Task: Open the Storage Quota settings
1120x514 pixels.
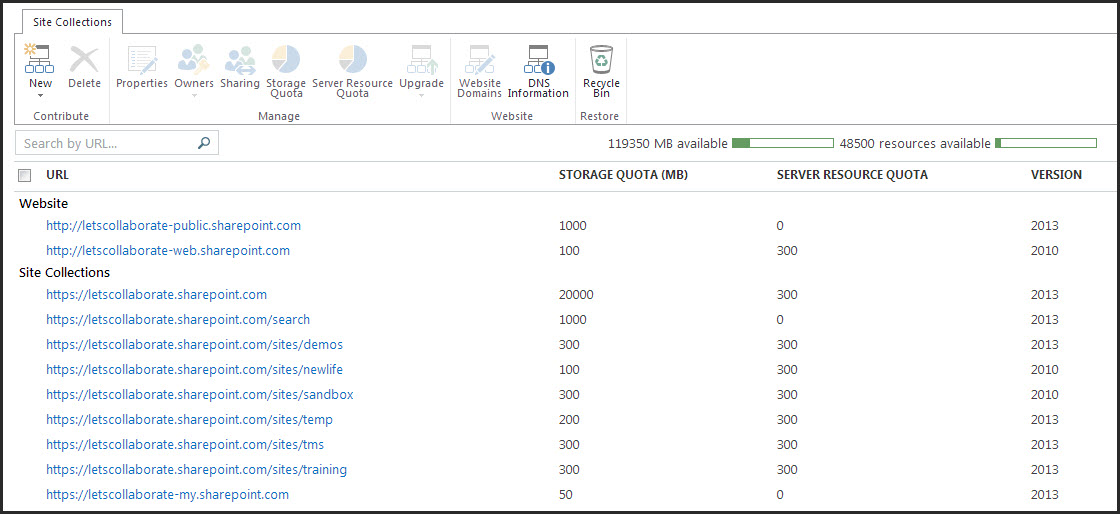Action: click(x=286, y=61)
